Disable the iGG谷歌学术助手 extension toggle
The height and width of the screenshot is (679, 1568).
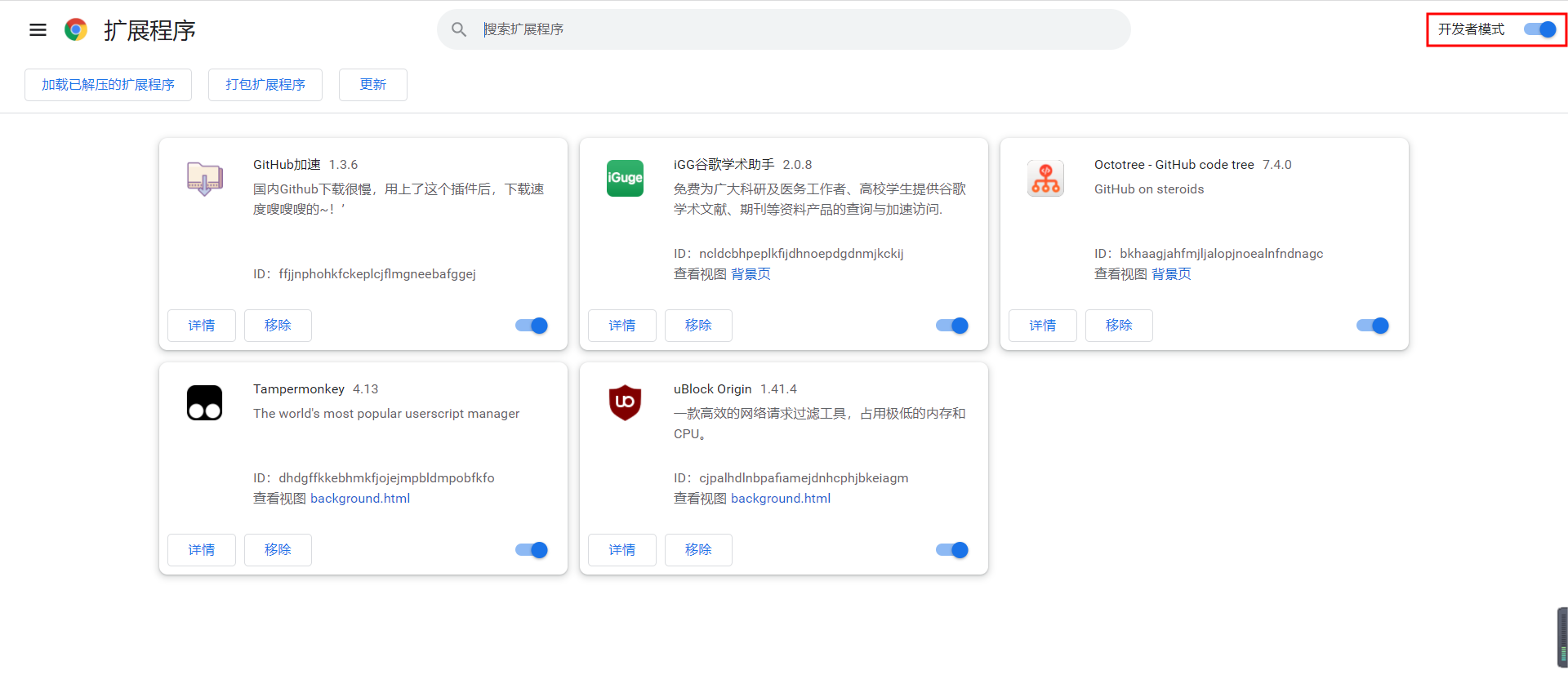pos(952,326)
